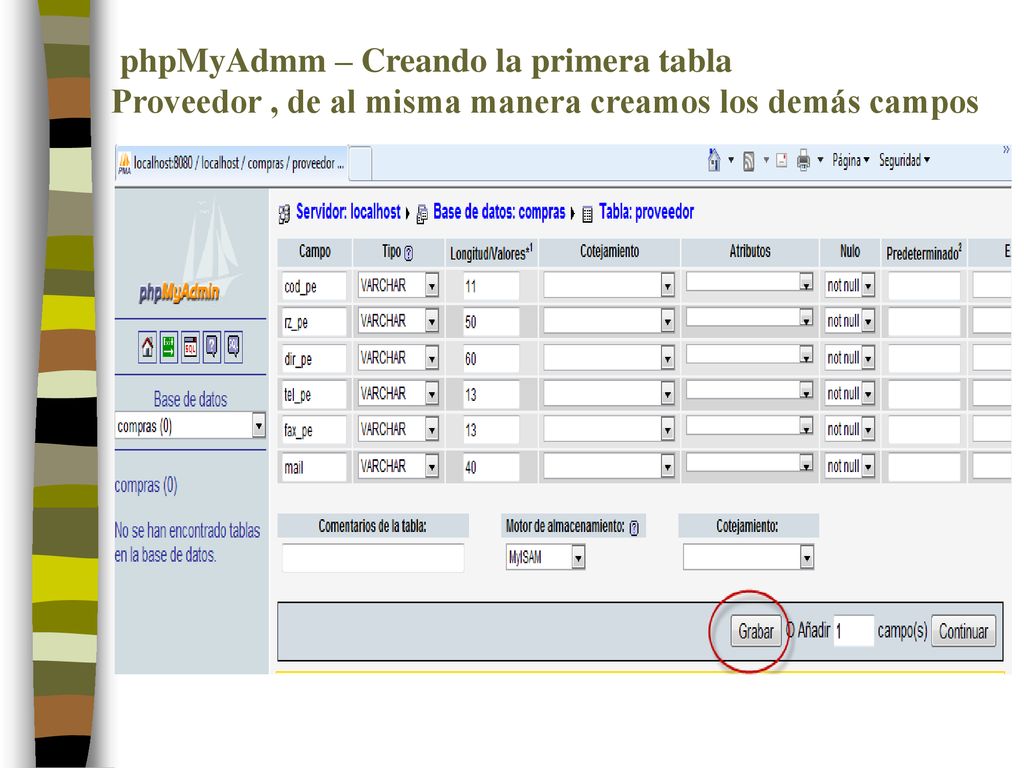1024x768 pixels.
Task: Click the Grabar button
Action: (756, 631)
